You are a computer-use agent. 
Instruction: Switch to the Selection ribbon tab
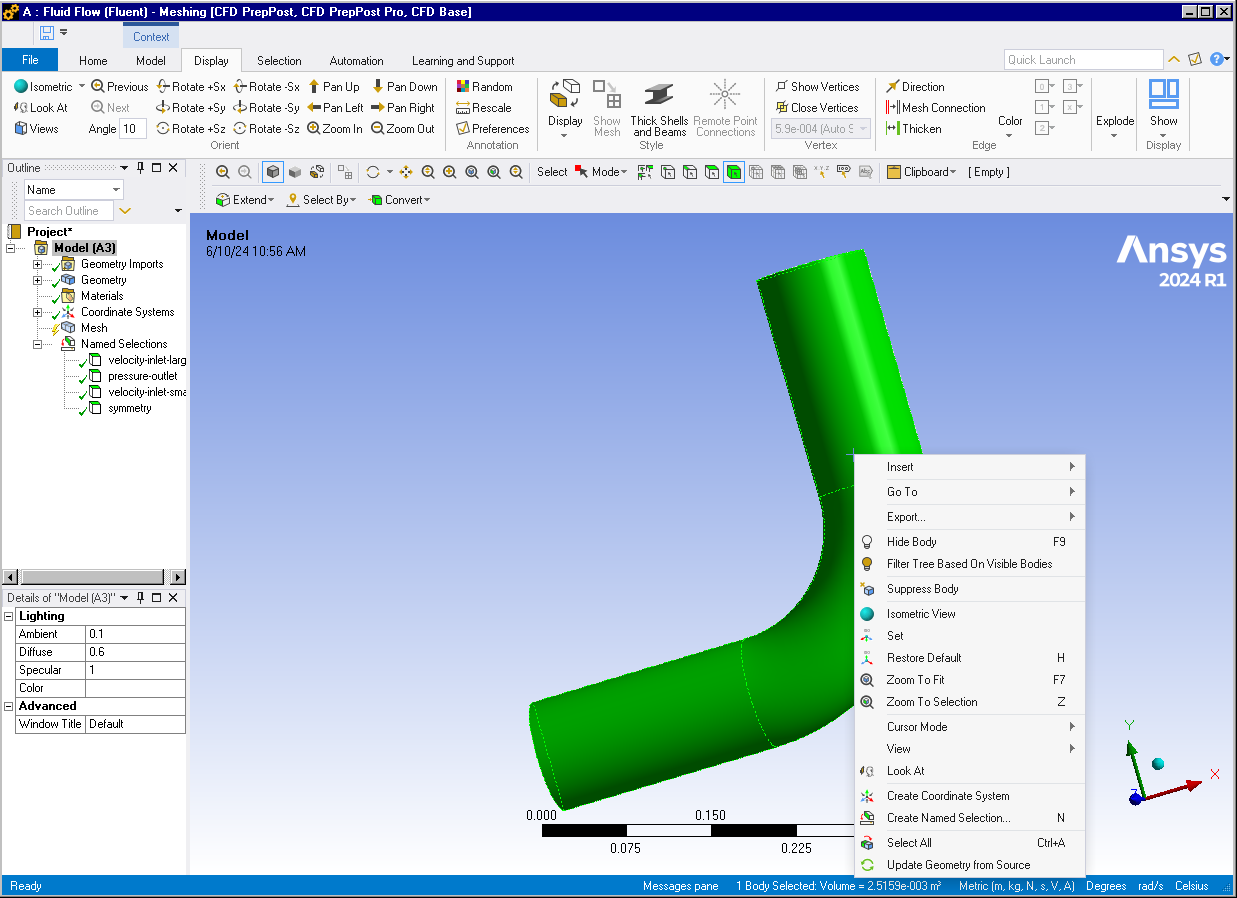[279, 61]
